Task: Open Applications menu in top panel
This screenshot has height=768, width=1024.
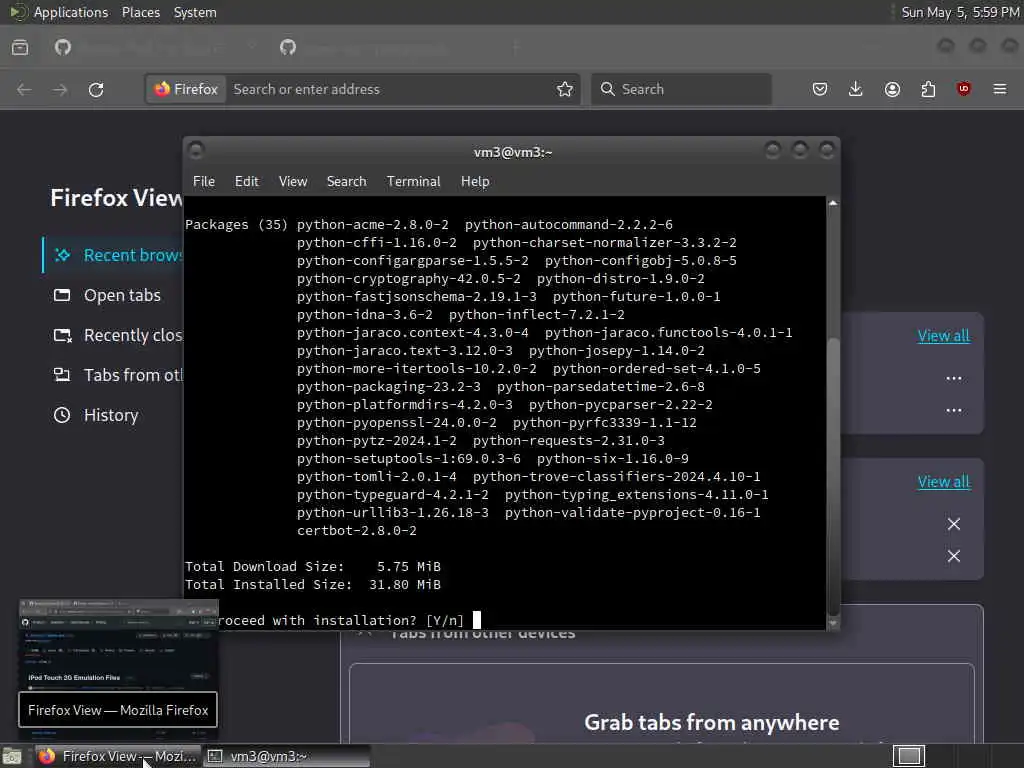Action: 71,12
